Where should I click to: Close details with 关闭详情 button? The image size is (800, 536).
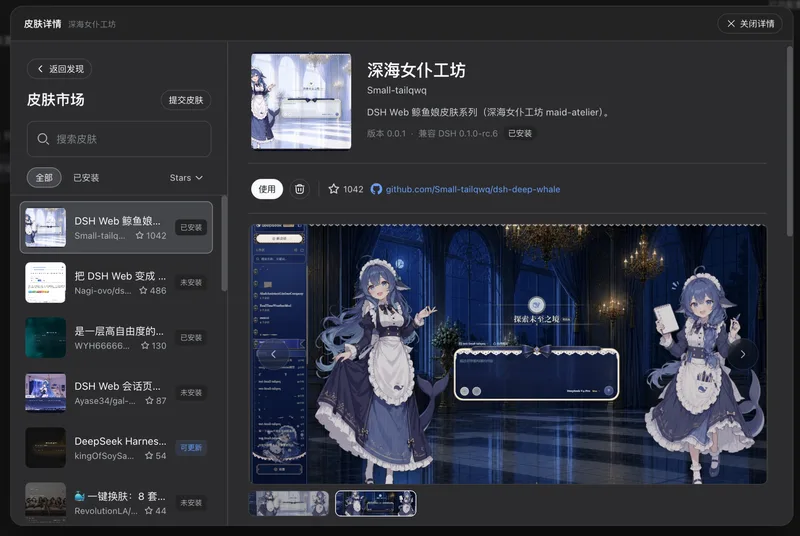tap(750, 23)
